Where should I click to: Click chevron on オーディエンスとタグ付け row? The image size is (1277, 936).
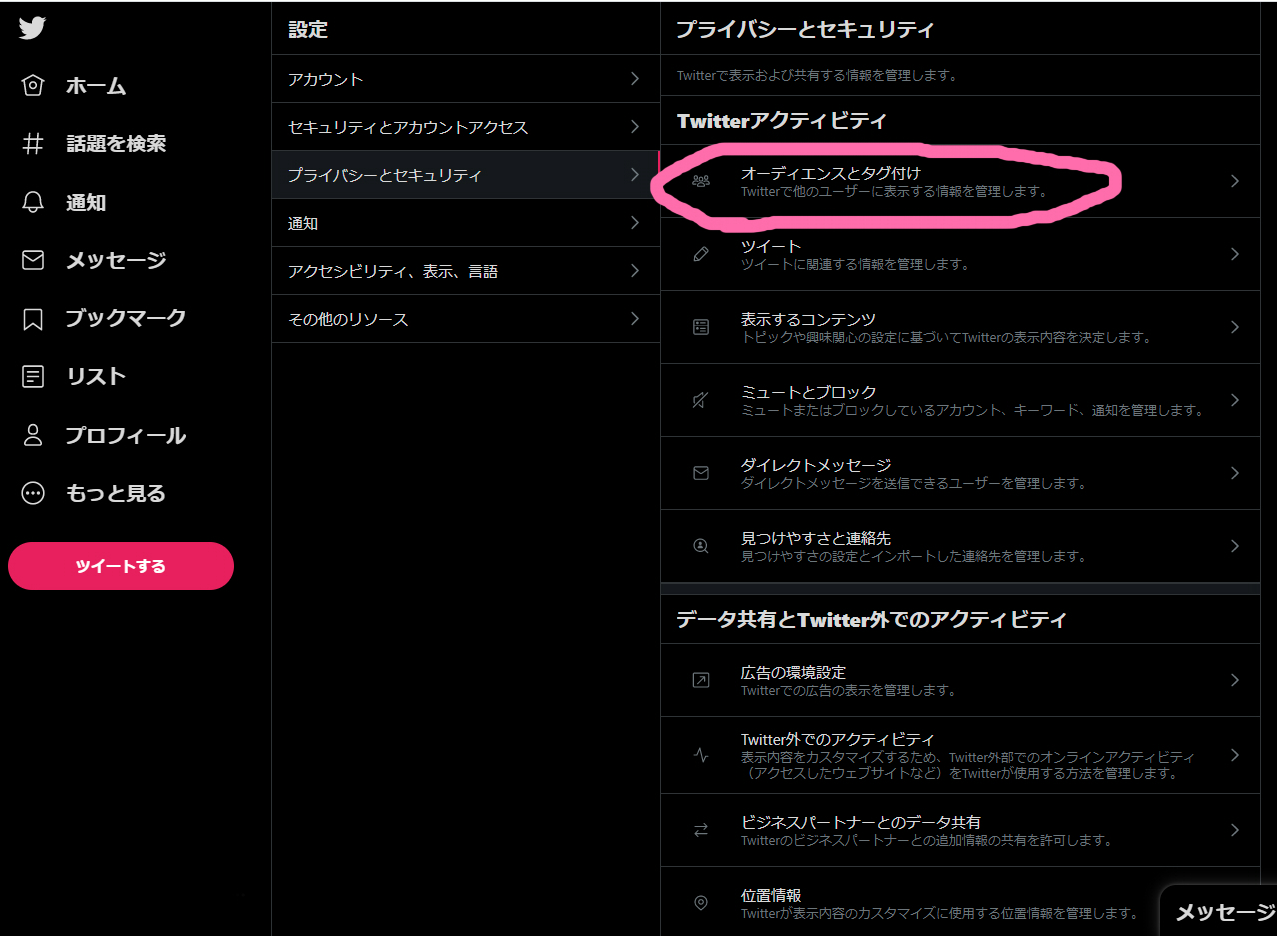(x=1235, y=181)
